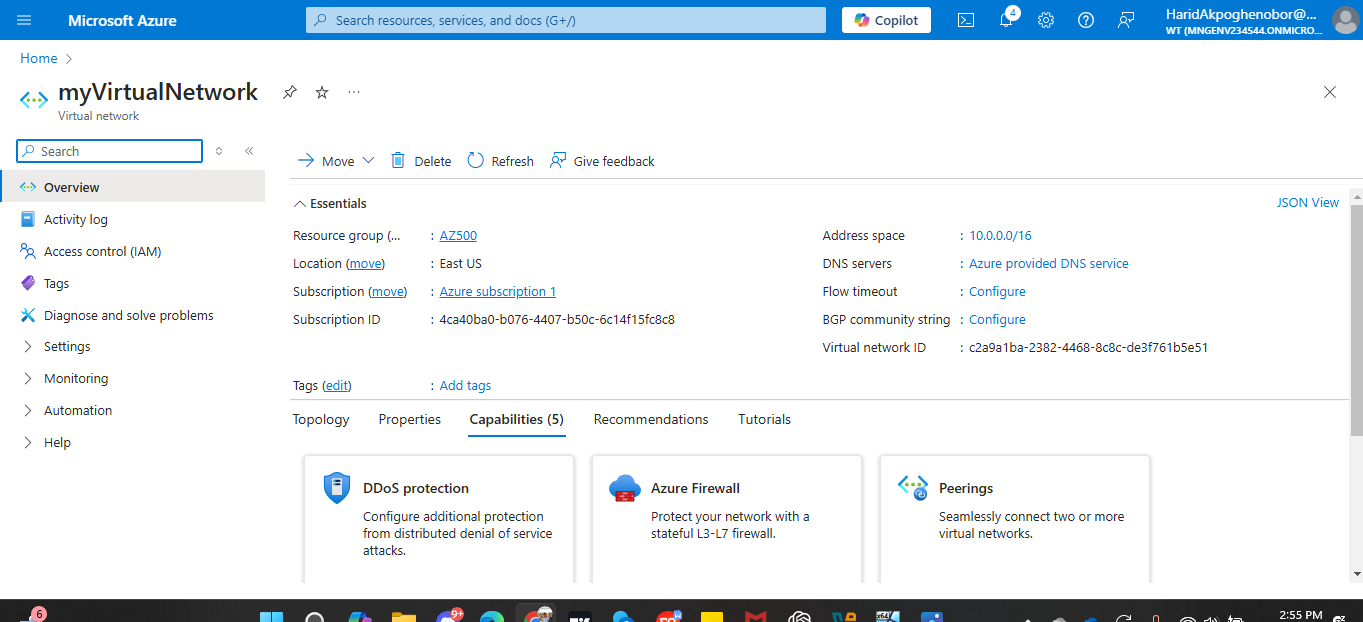Screen dimensions: 1363x622
Task: Switch to the Topology tab
Action: 320,419
